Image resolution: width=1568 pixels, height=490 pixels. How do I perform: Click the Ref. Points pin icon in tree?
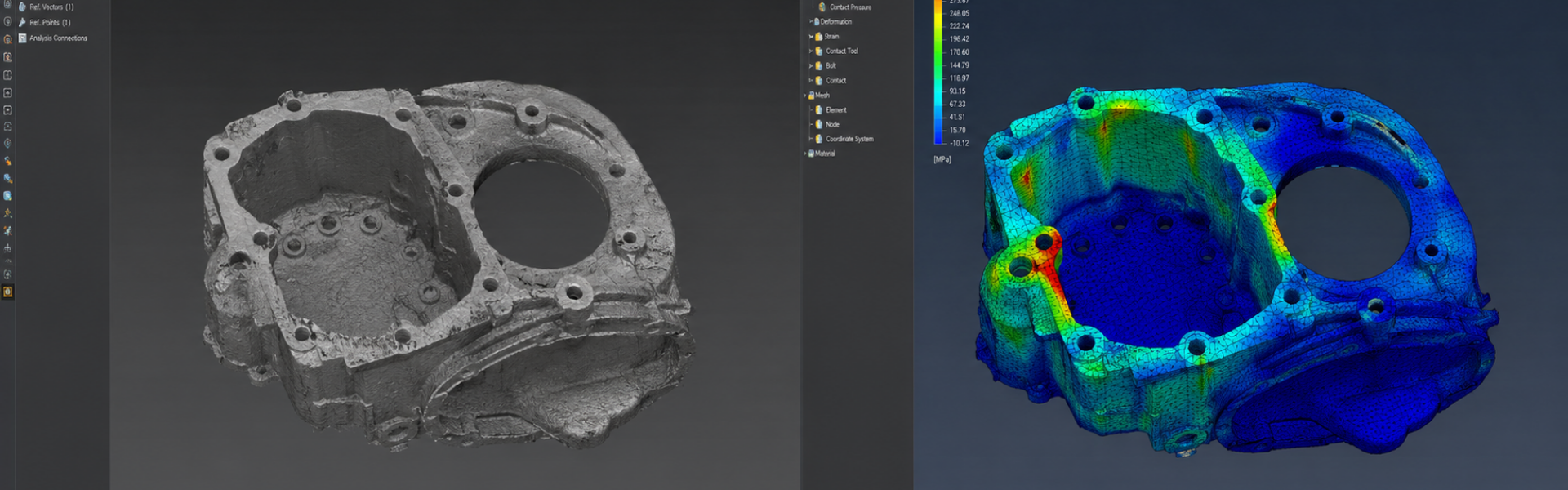click(22, 22)
